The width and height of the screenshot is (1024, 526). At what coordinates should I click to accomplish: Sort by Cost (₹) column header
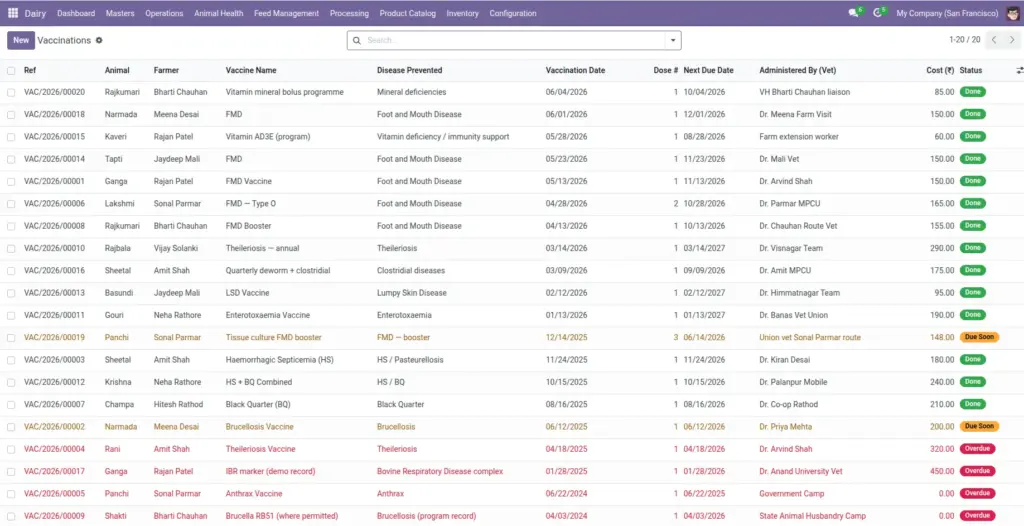(940, 71)
